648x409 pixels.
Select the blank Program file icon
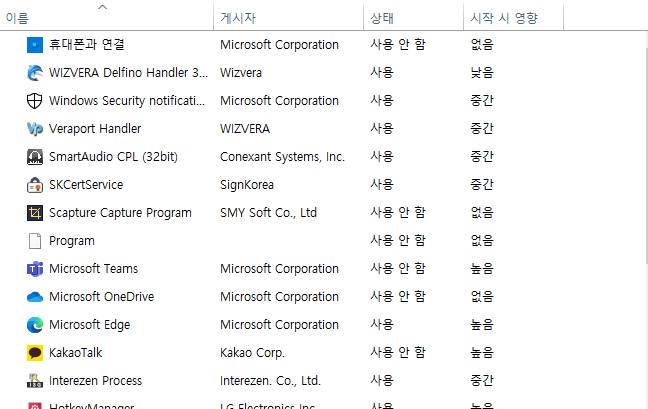[x=35, y=241]
